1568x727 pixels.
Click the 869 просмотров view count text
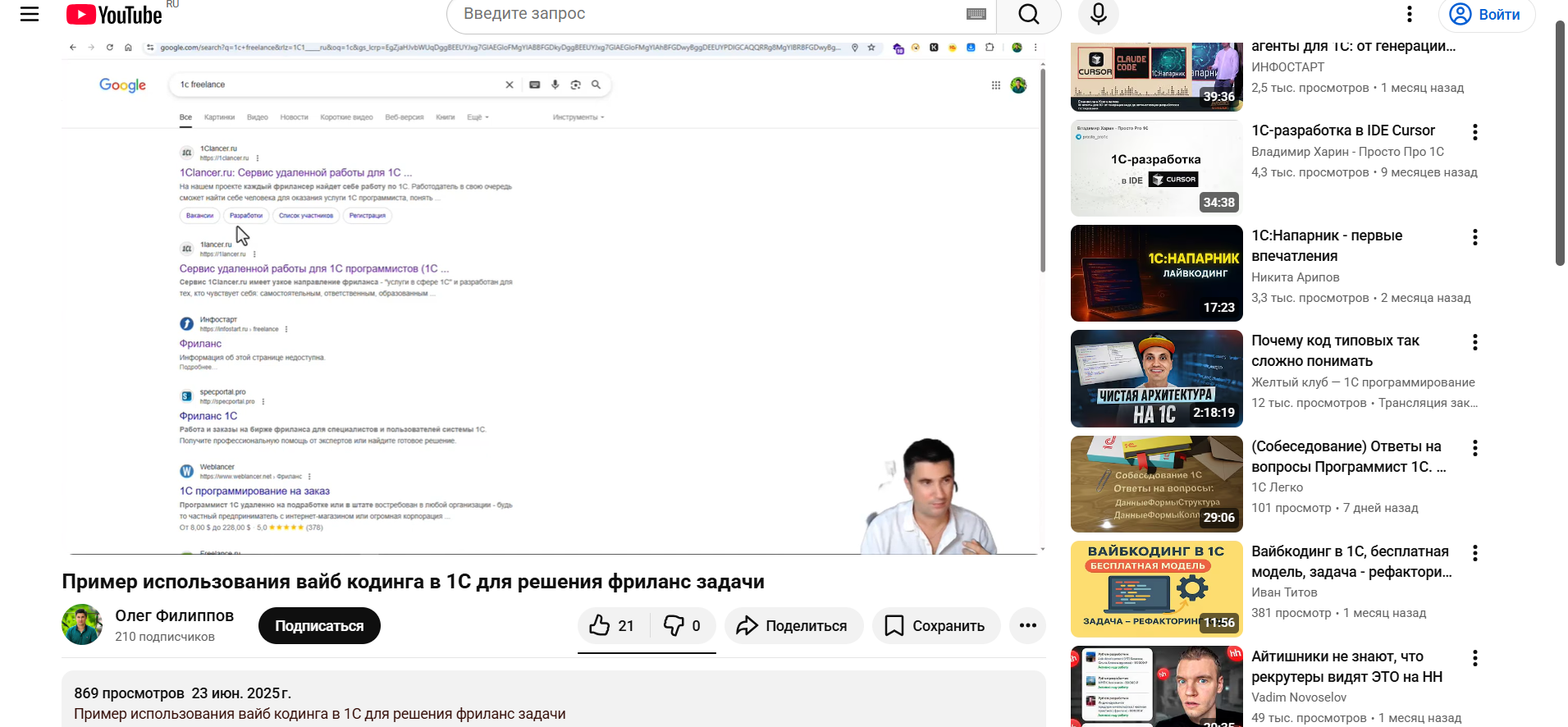click(129, 693)
